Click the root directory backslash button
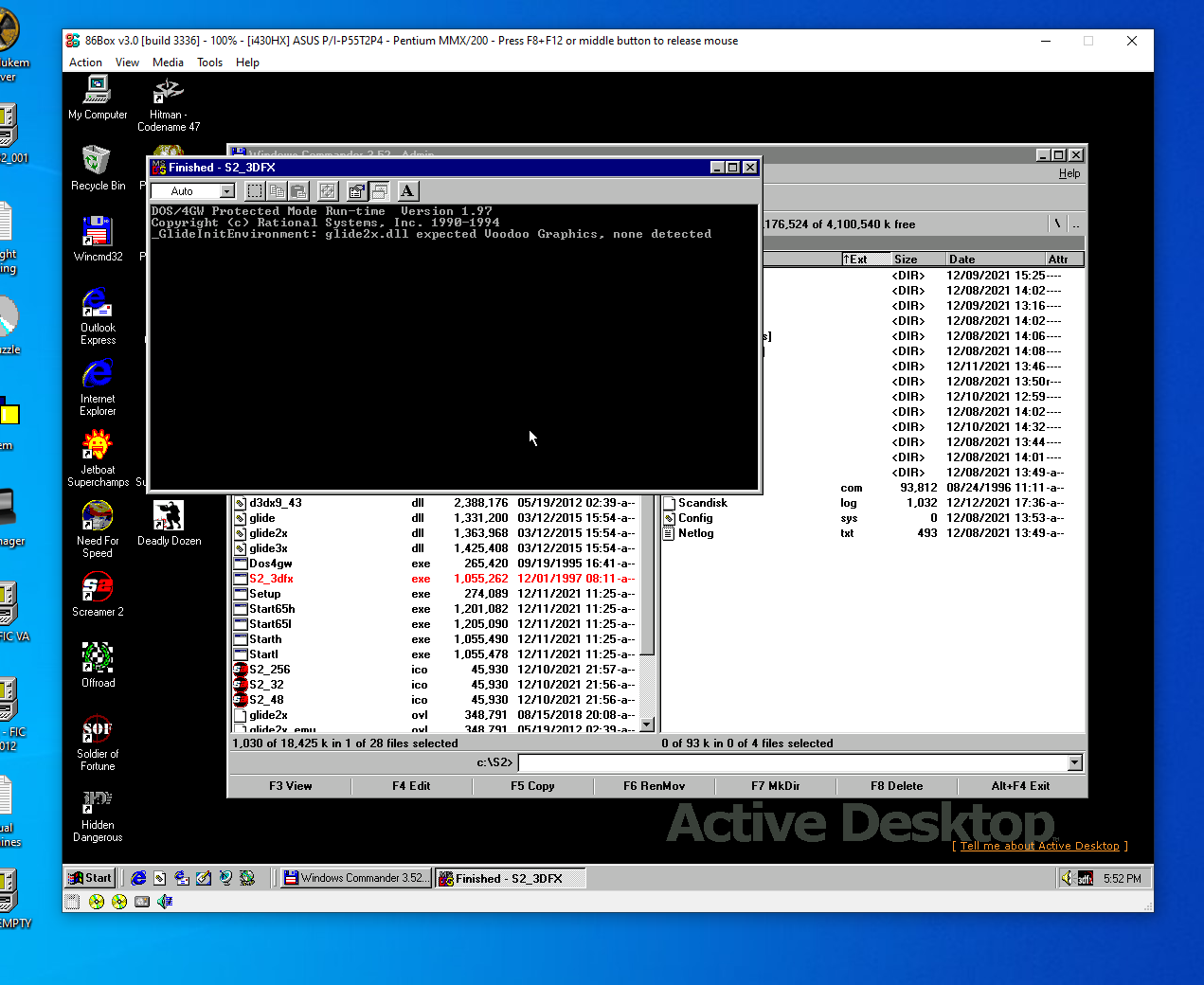 [1056, 224]
